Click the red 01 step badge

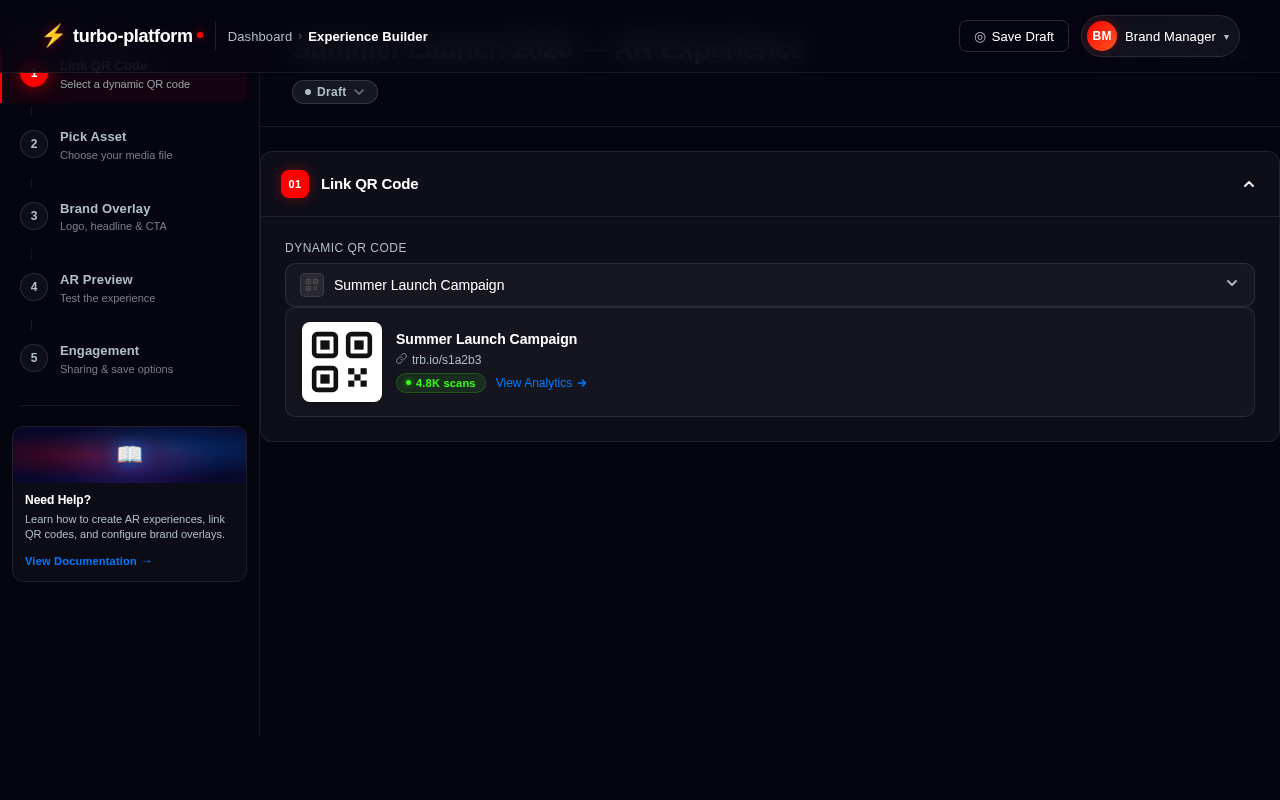295,184
